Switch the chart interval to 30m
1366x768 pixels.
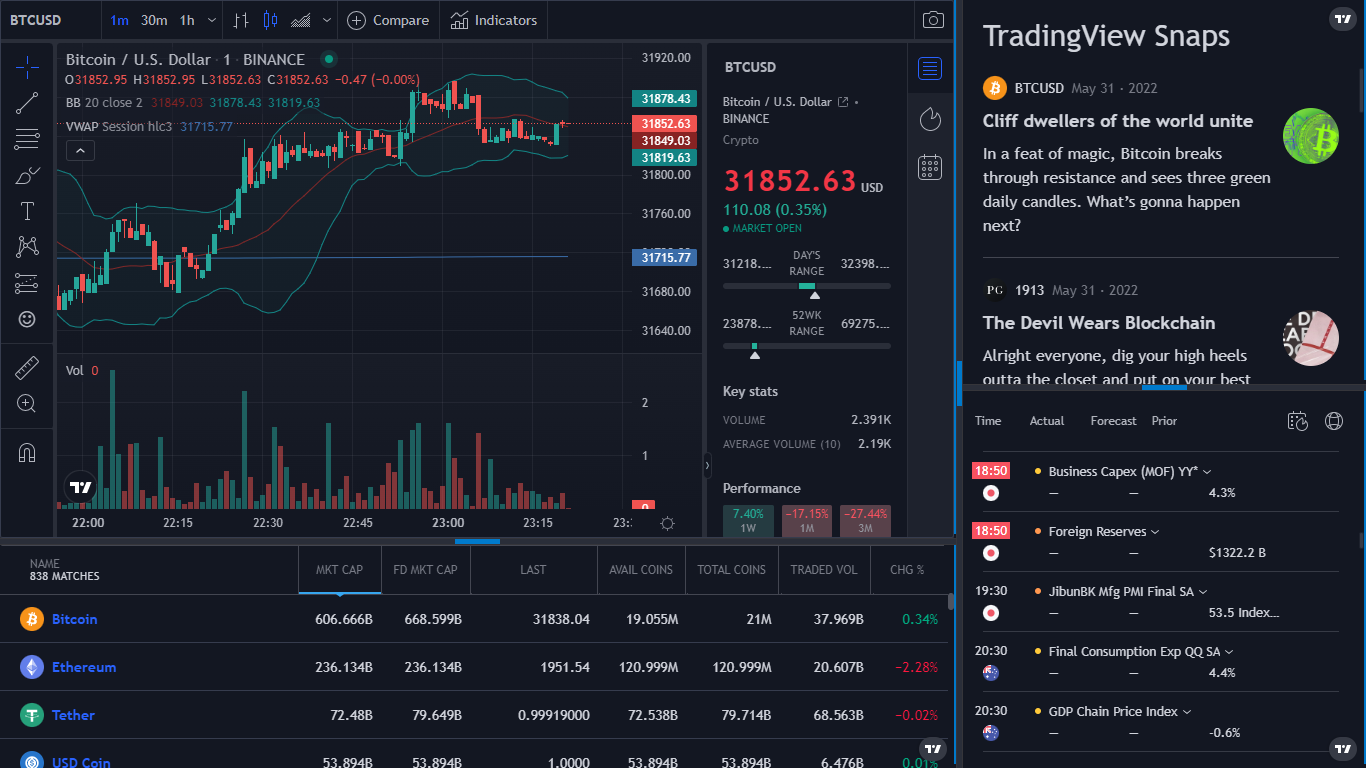(154, 20)
